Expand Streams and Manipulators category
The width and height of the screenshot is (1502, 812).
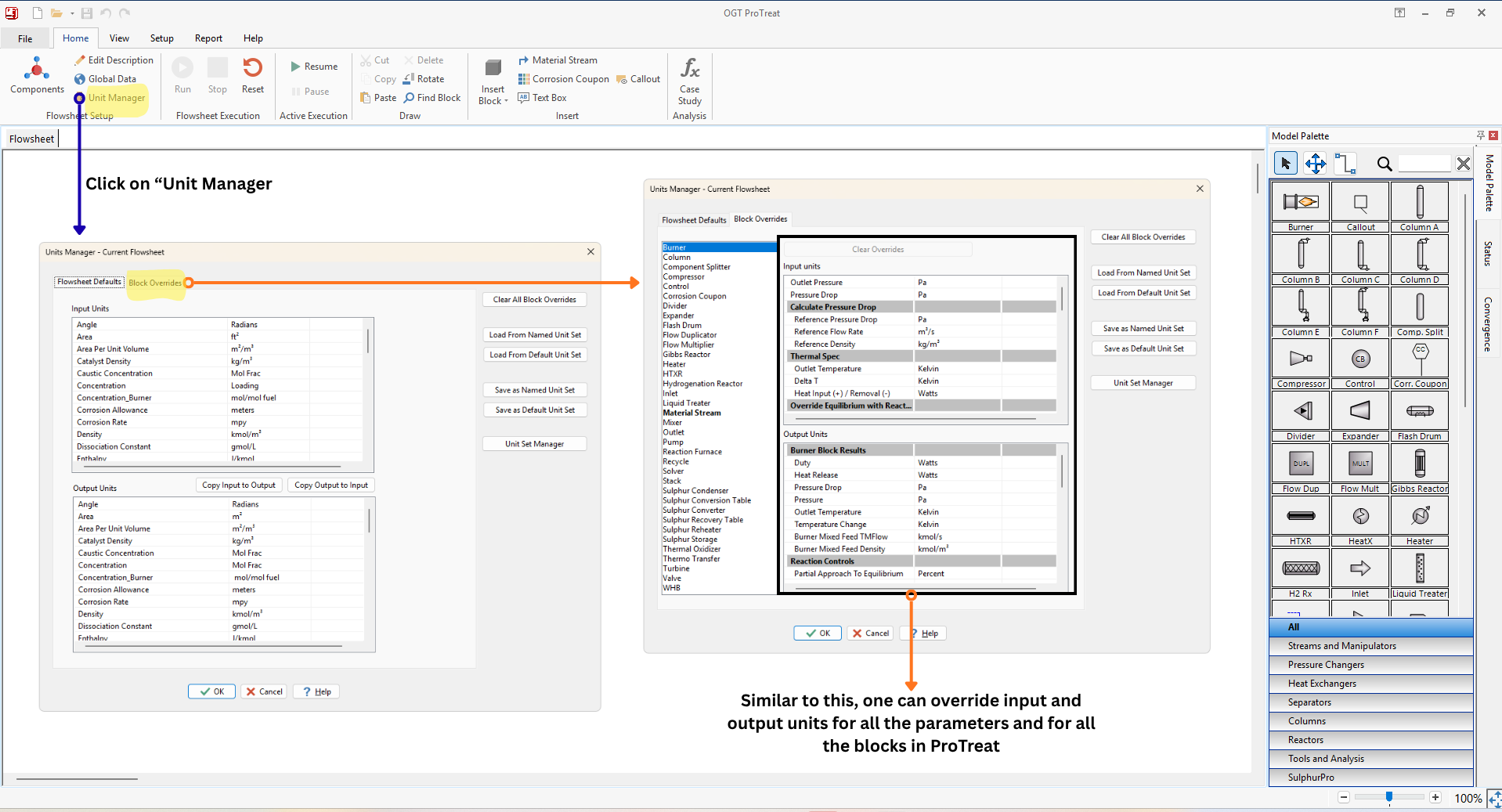(1370, 646)
